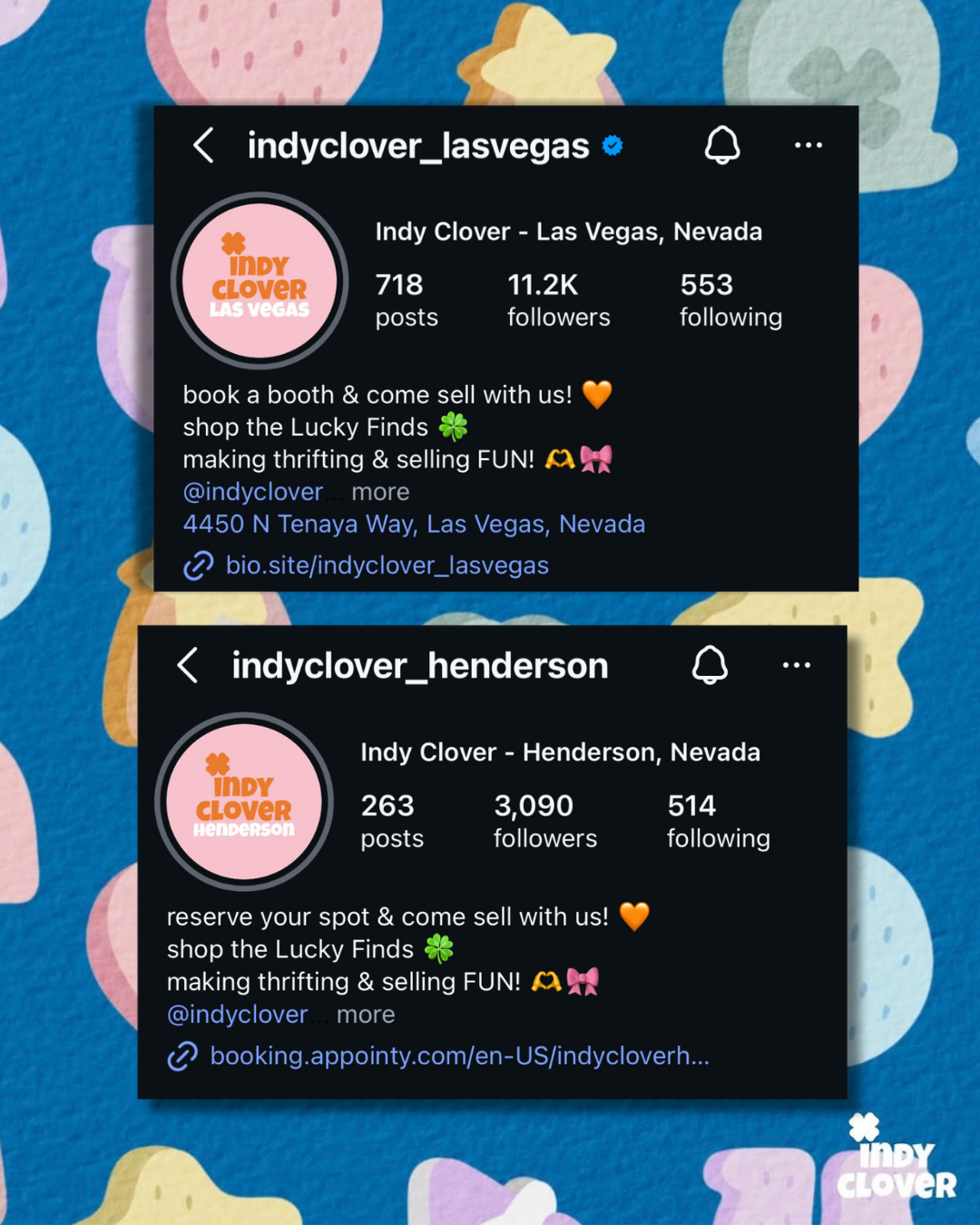Open bio.site/indyclover_lasvegas link
The height and width of the screenshot is (1225, 980).
pos(387,565)
